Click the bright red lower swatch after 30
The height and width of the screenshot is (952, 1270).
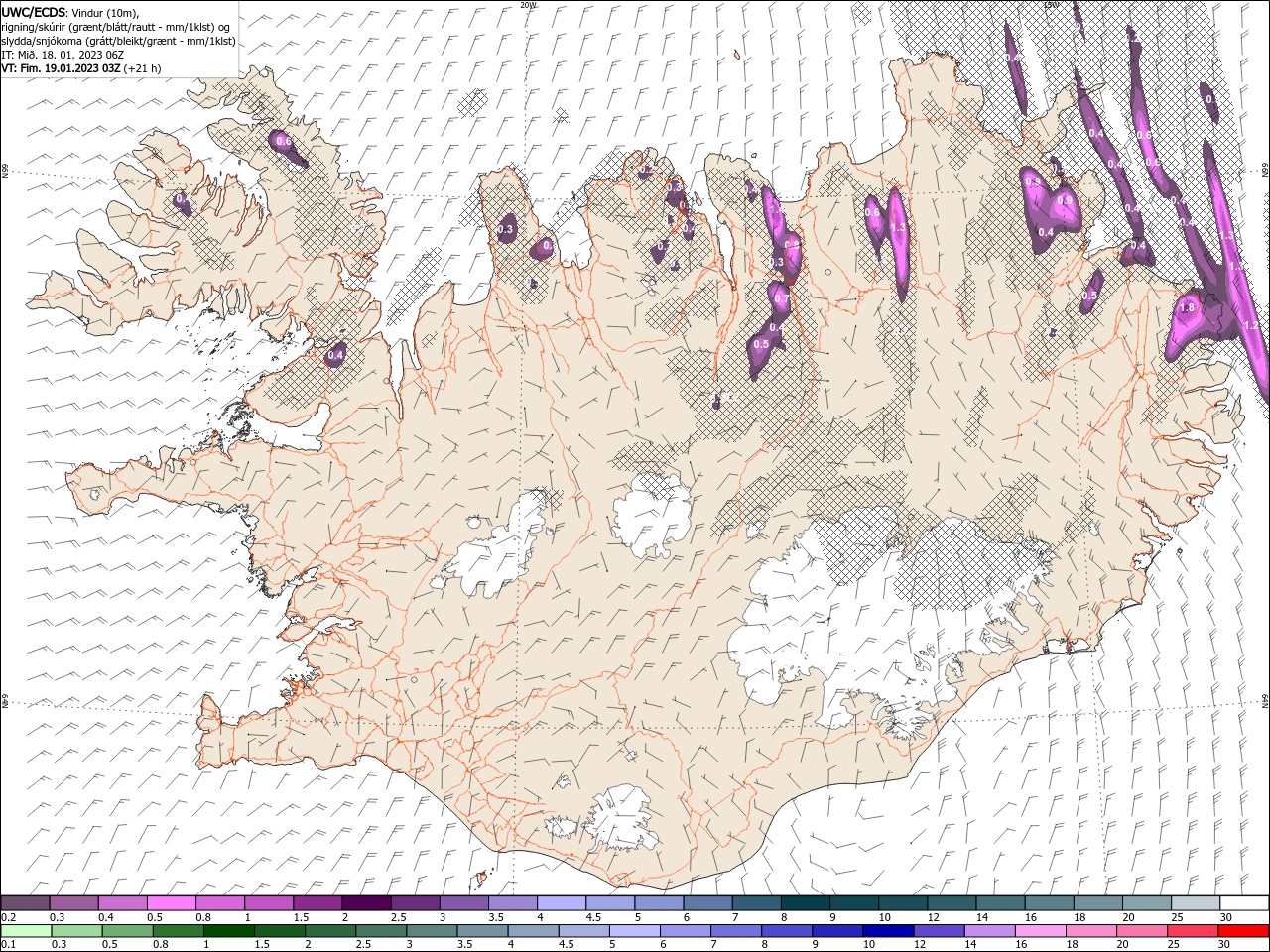tap(1243, 931)
